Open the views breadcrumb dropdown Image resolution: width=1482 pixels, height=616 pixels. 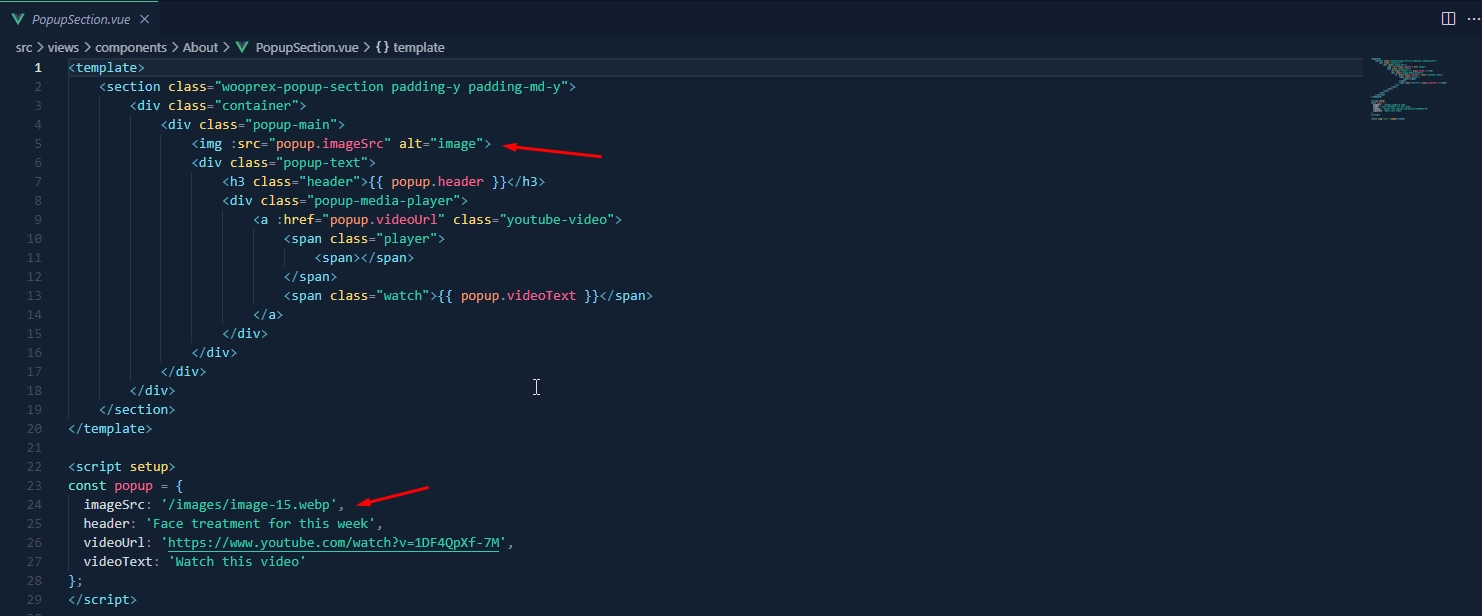click(x=63, y=47)
